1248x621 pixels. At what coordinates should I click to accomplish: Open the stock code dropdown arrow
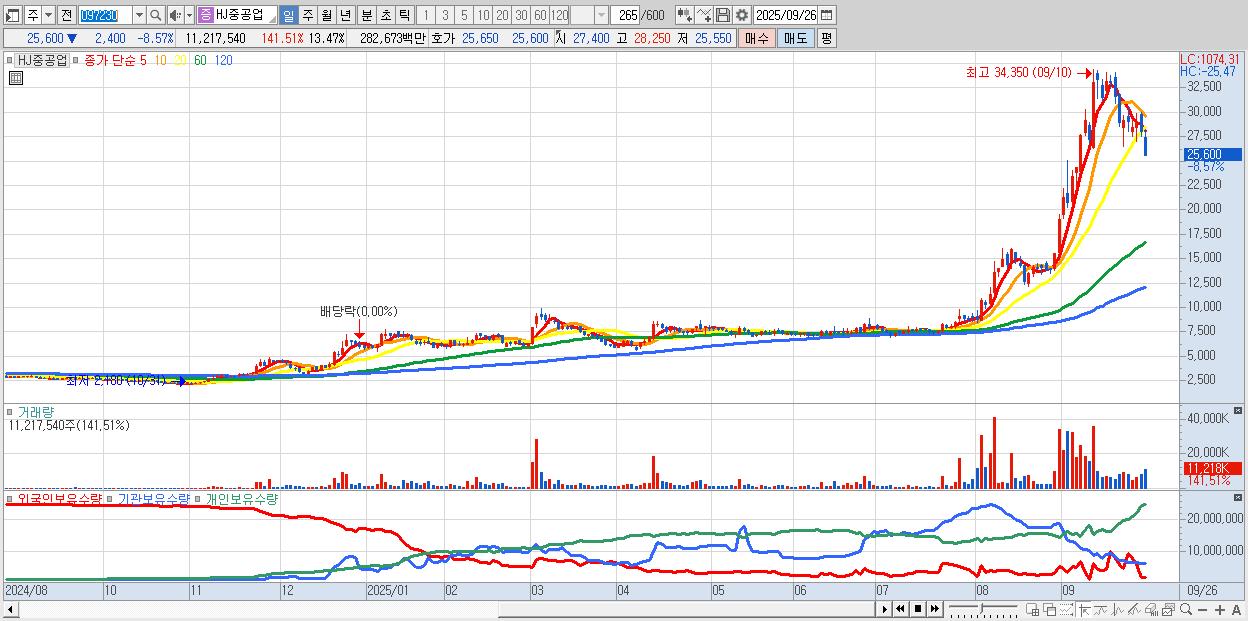coord(139,15)
